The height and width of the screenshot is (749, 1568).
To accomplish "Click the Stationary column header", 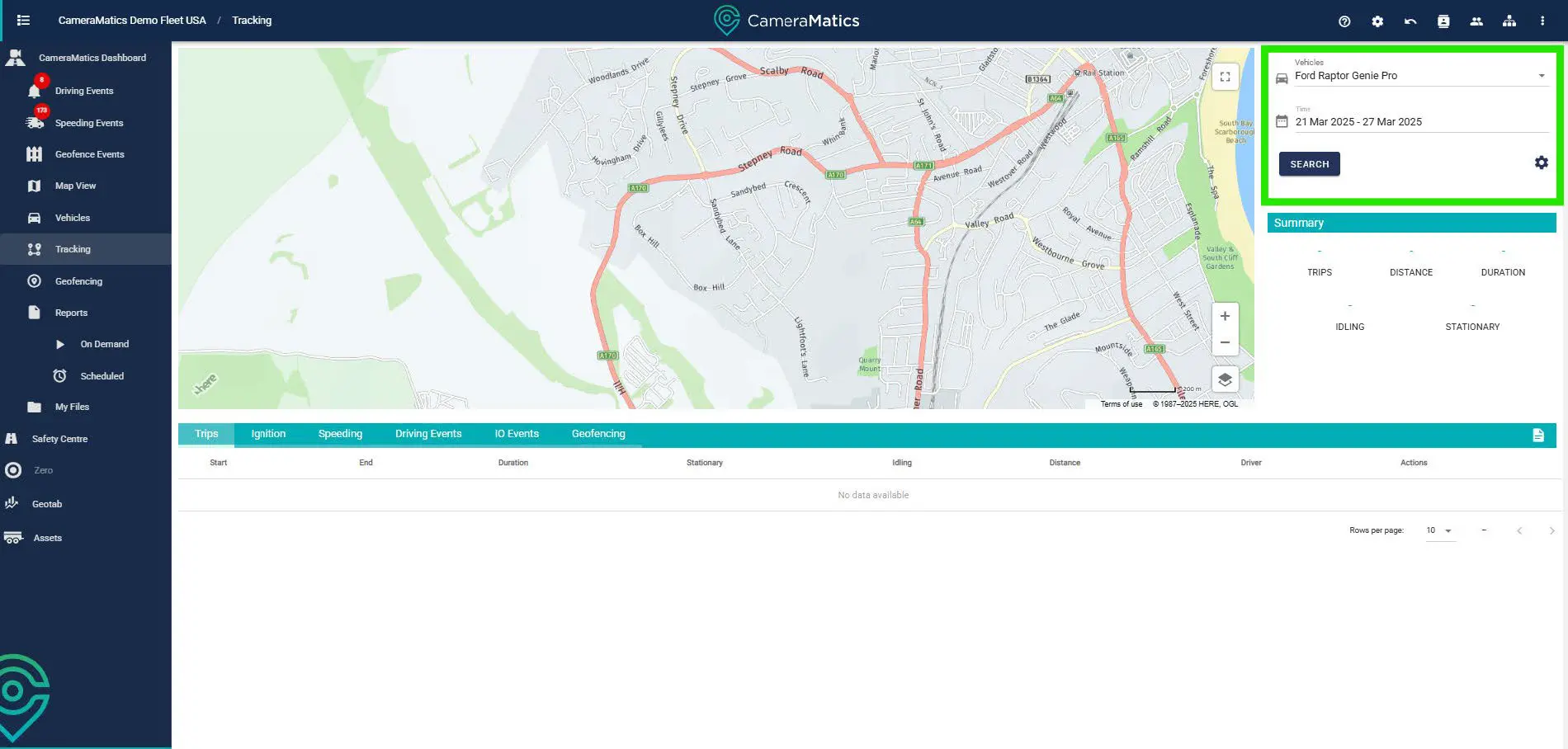I will pos(705,463).
